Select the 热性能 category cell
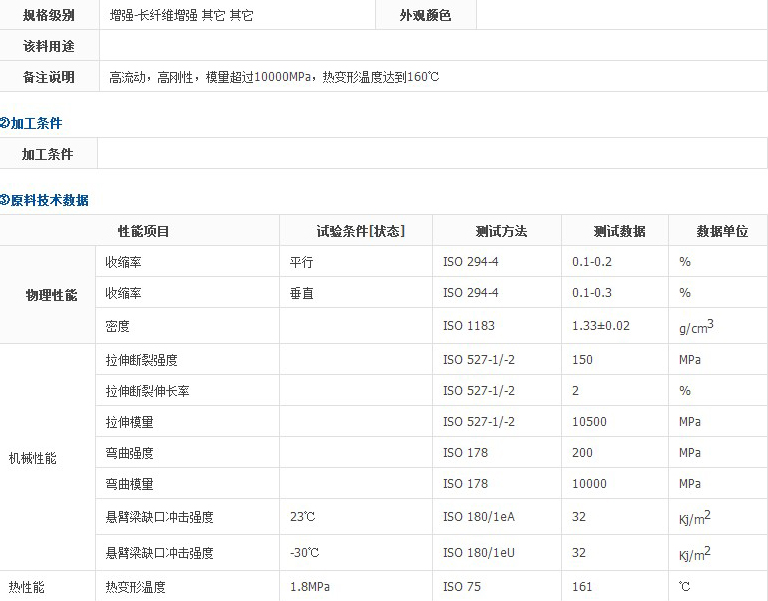This screenshot has width=768, height=601. 27,587
